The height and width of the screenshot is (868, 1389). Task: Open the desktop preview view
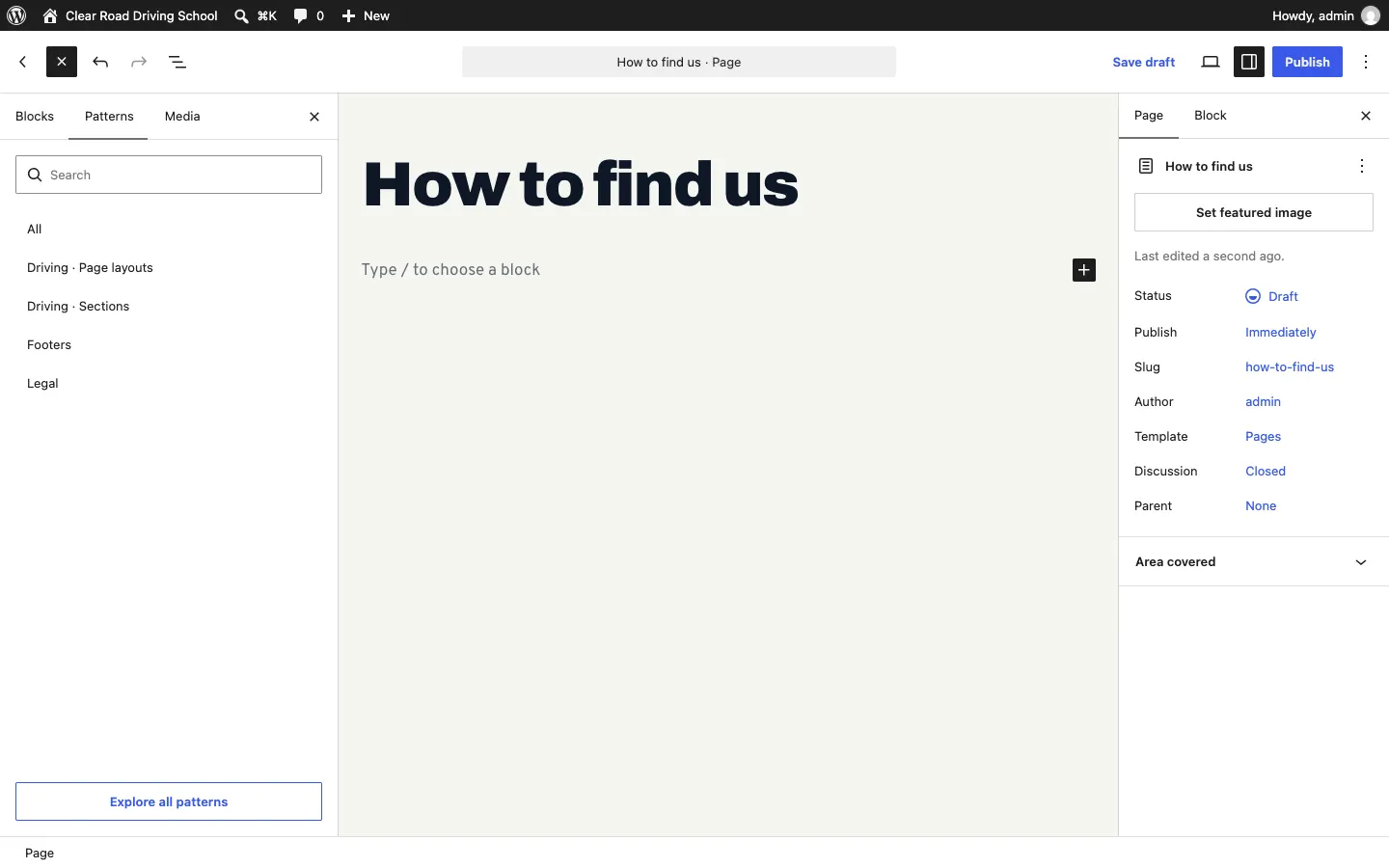pos(1211,62)
